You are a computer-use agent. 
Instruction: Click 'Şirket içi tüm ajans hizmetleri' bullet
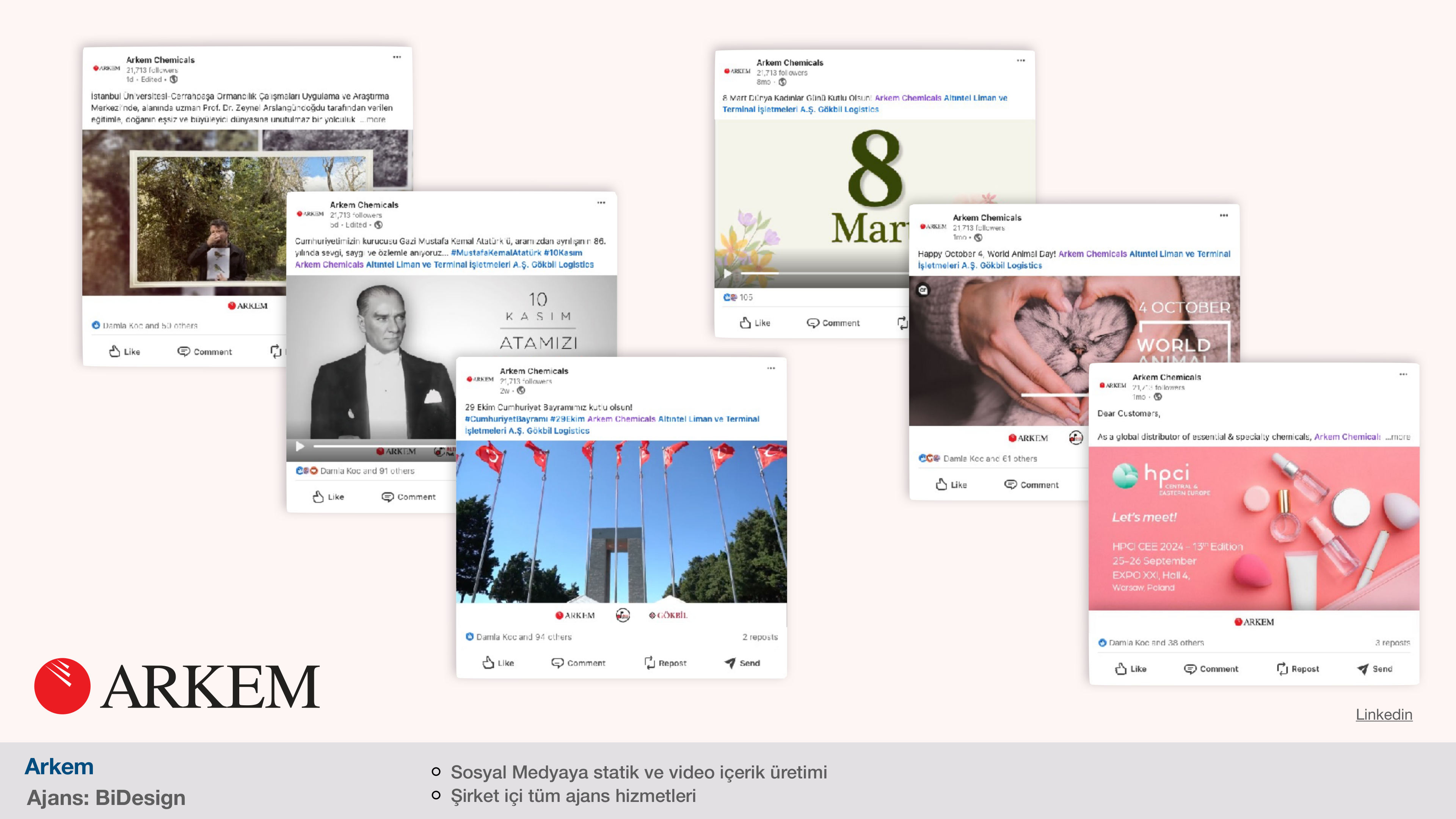[573, 796]
